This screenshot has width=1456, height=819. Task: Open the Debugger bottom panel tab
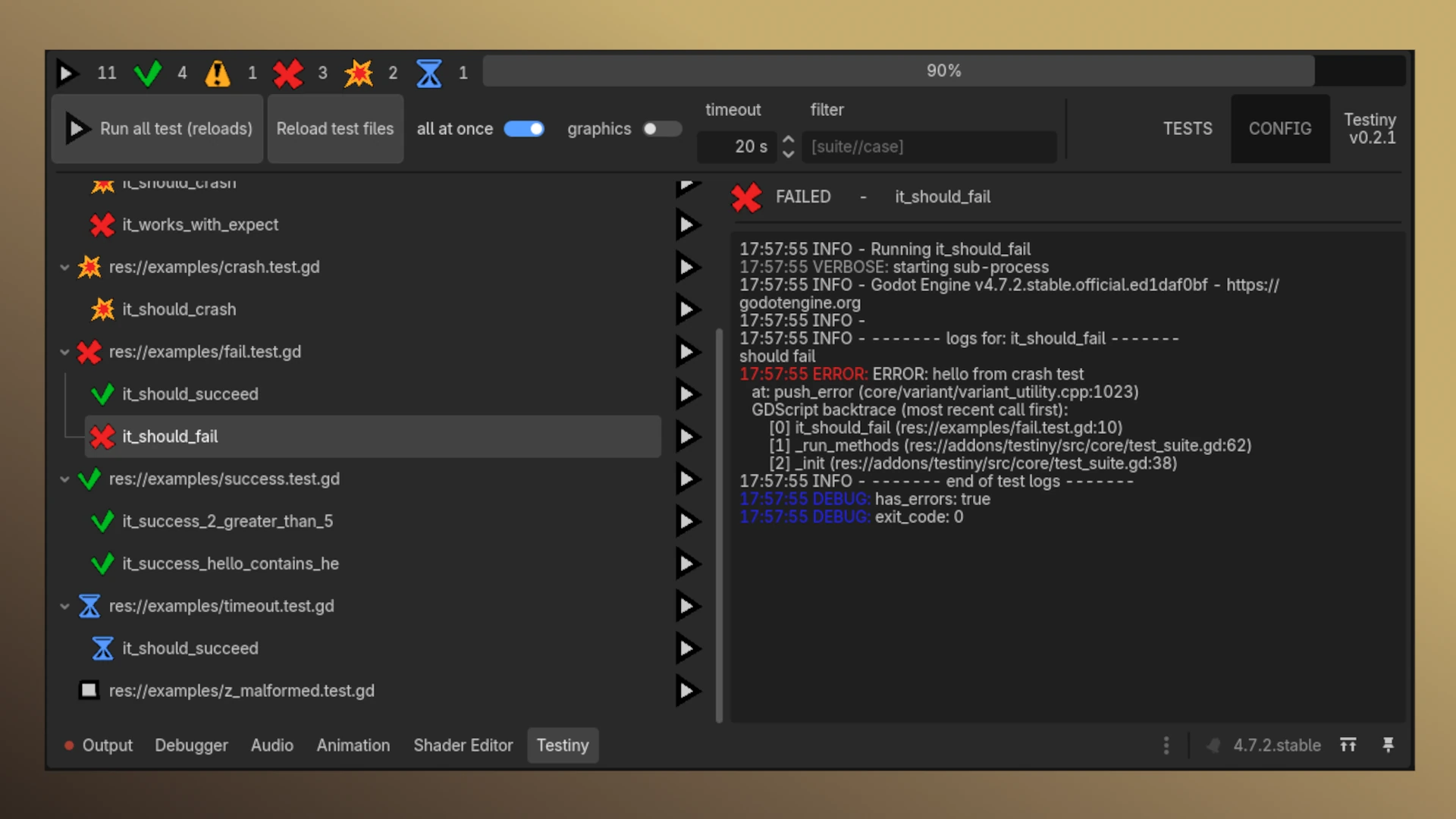click(x=191, y=745)
